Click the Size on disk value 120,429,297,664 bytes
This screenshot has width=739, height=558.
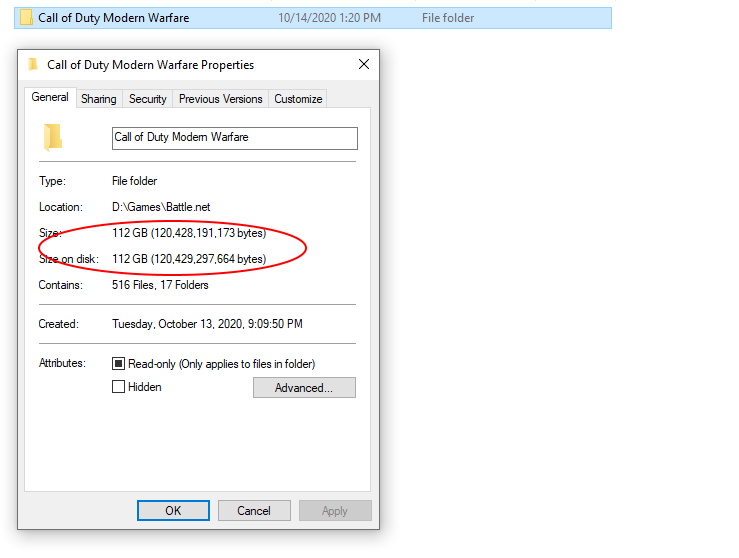tap(189, 259)
